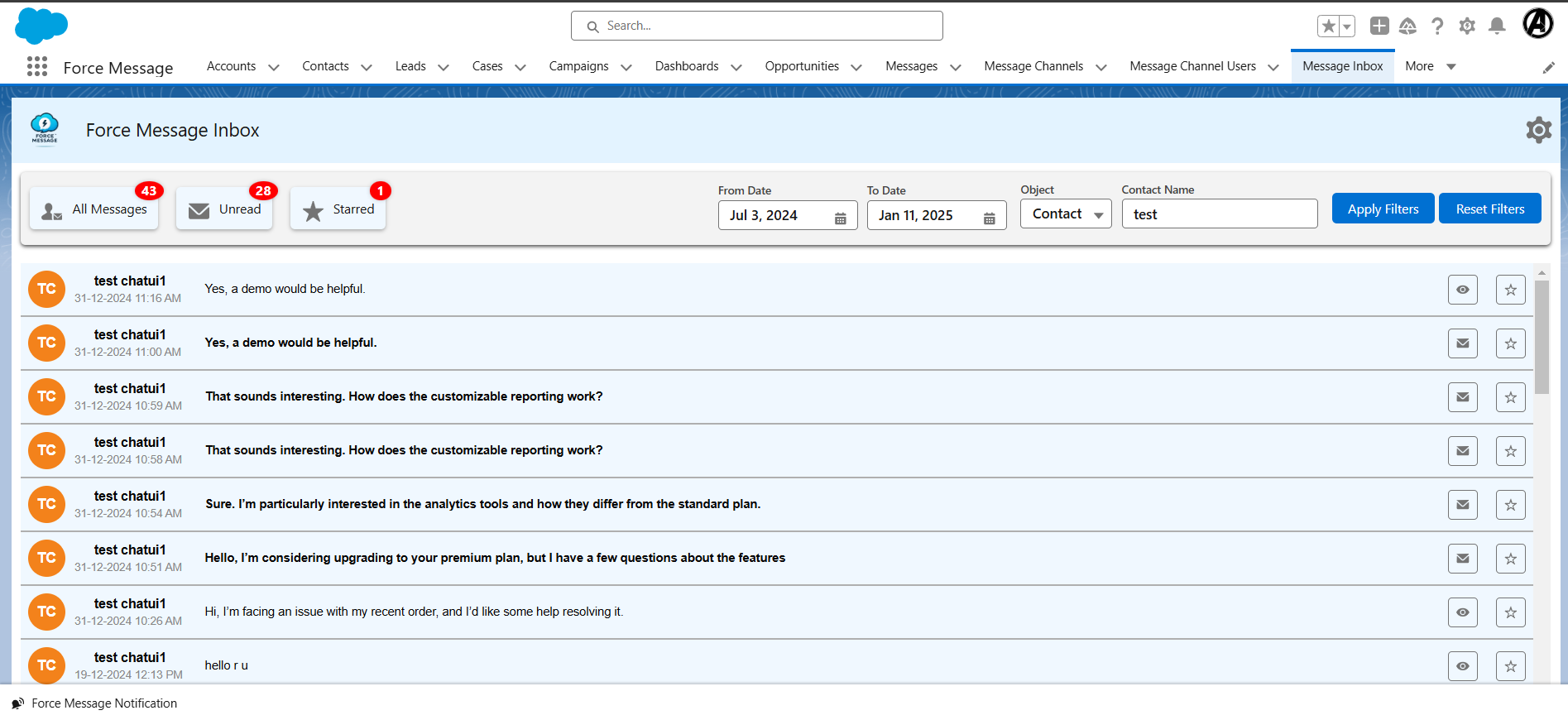Open the App Launcher grid icon
This screenshot has height=720, width=1568.
tap(37, 67)
